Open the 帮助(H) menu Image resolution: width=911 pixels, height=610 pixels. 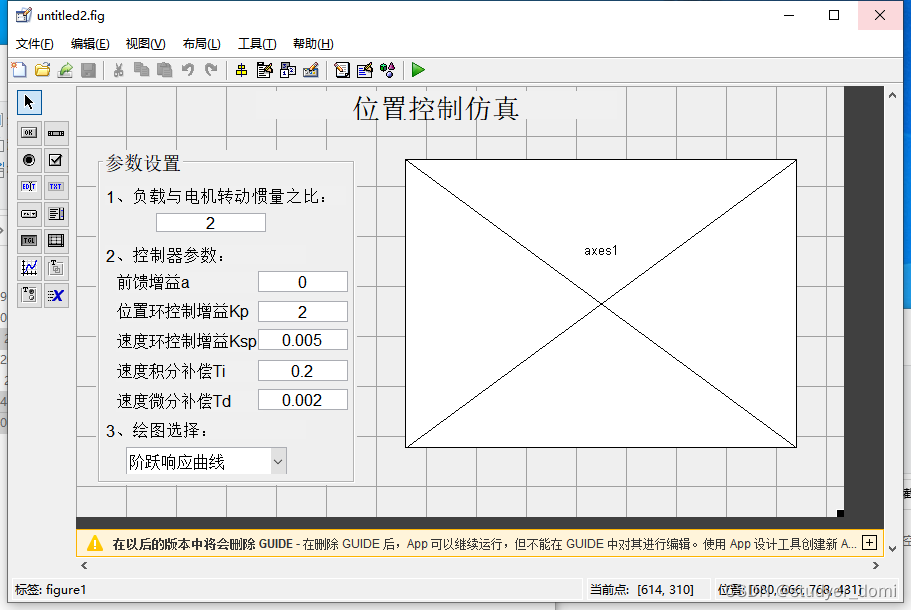click(x=313, y=44)
